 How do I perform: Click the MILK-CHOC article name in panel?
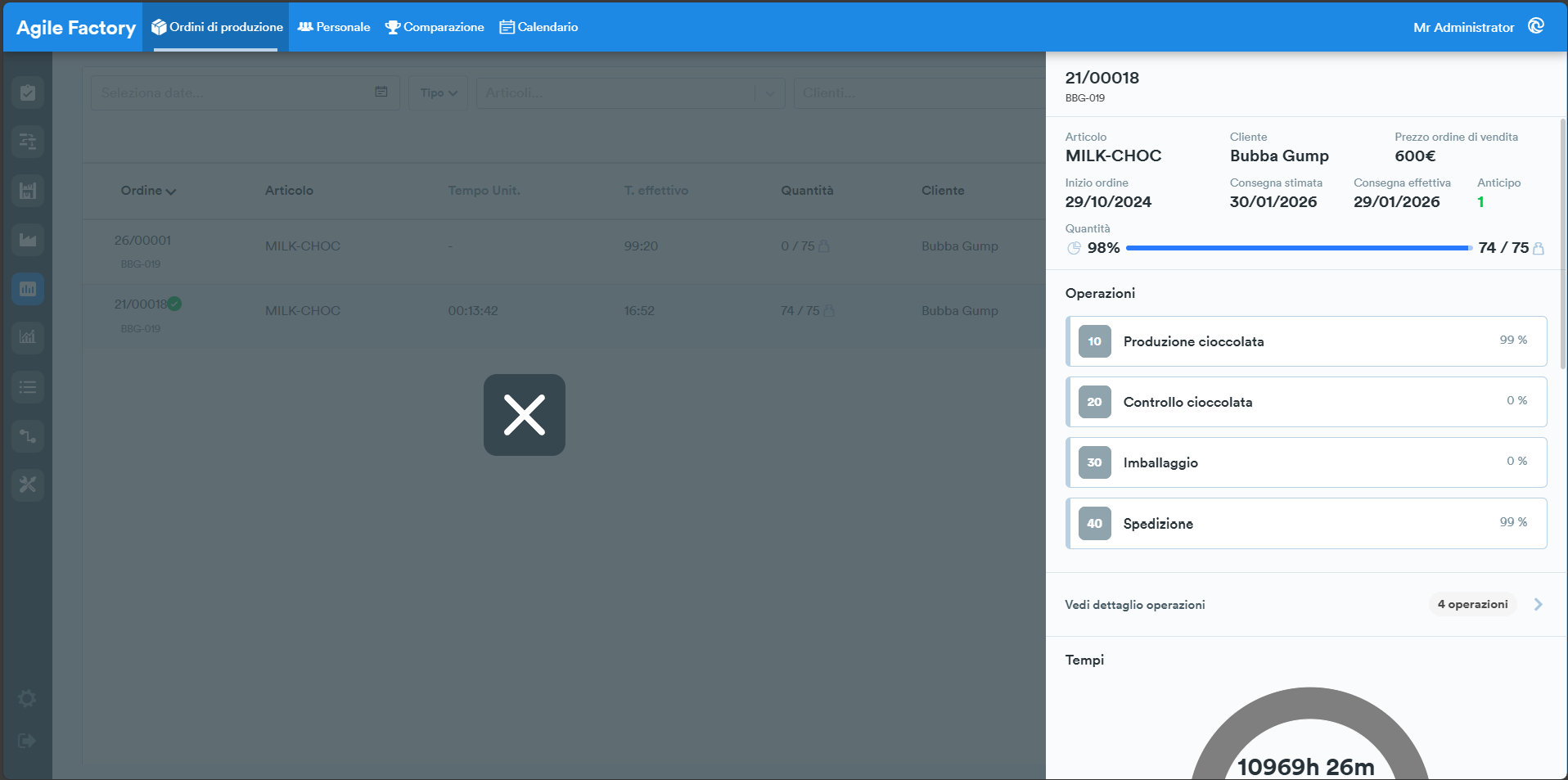[1113, 156]
